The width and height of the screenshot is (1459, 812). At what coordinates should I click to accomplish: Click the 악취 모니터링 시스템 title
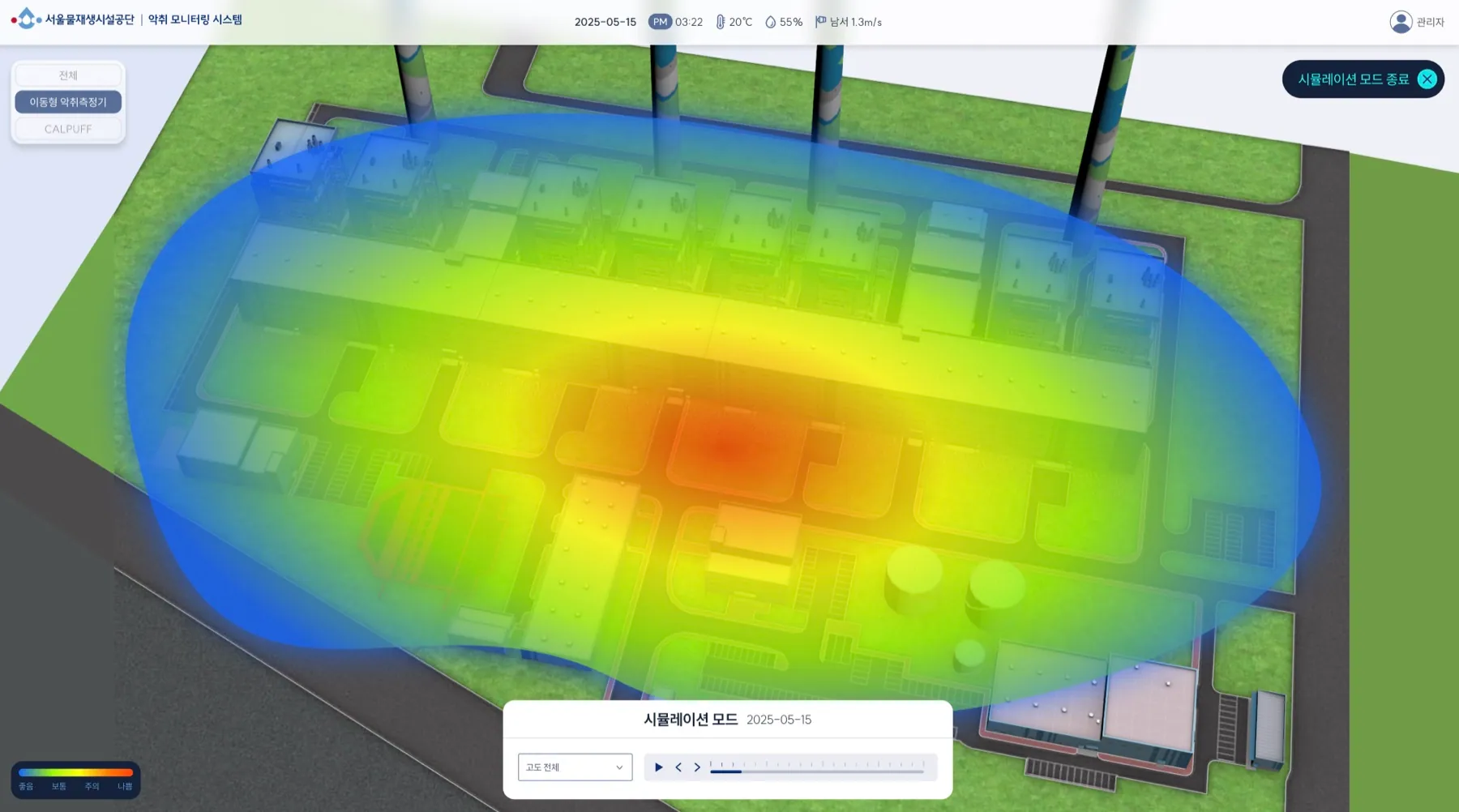tap(195, 19)
